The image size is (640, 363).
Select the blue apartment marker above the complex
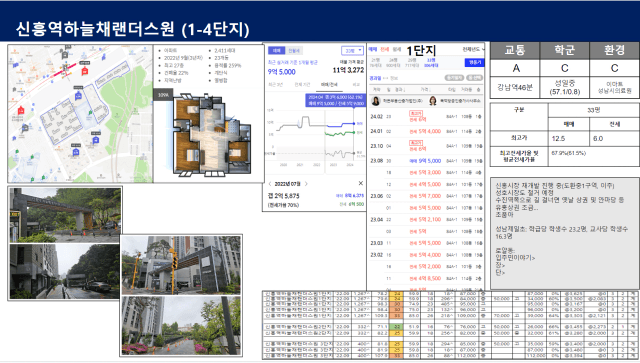[x=78, y=96]
